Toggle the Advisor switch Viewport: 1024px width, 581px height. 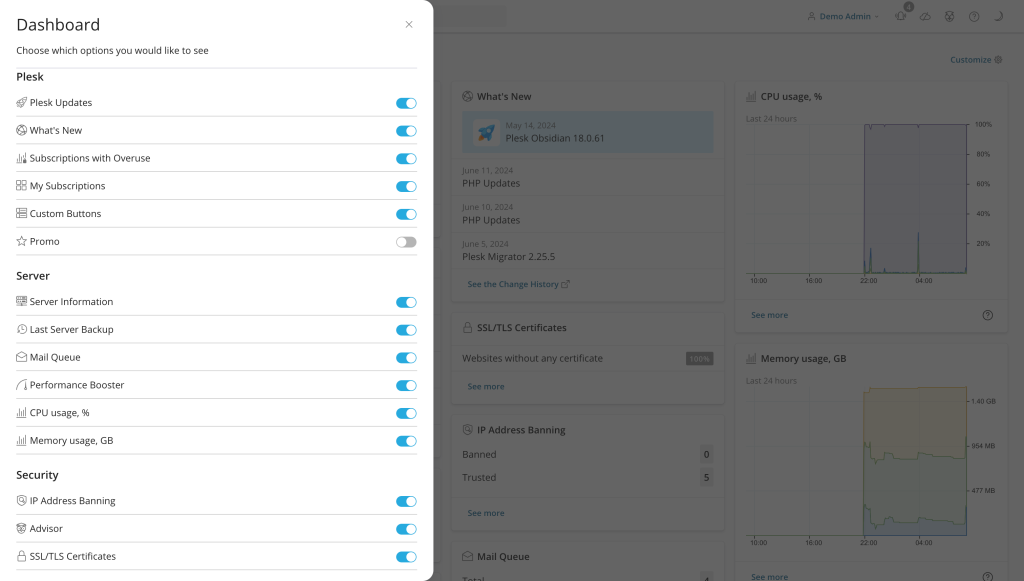pyautogui.click(x=406, y=529)
